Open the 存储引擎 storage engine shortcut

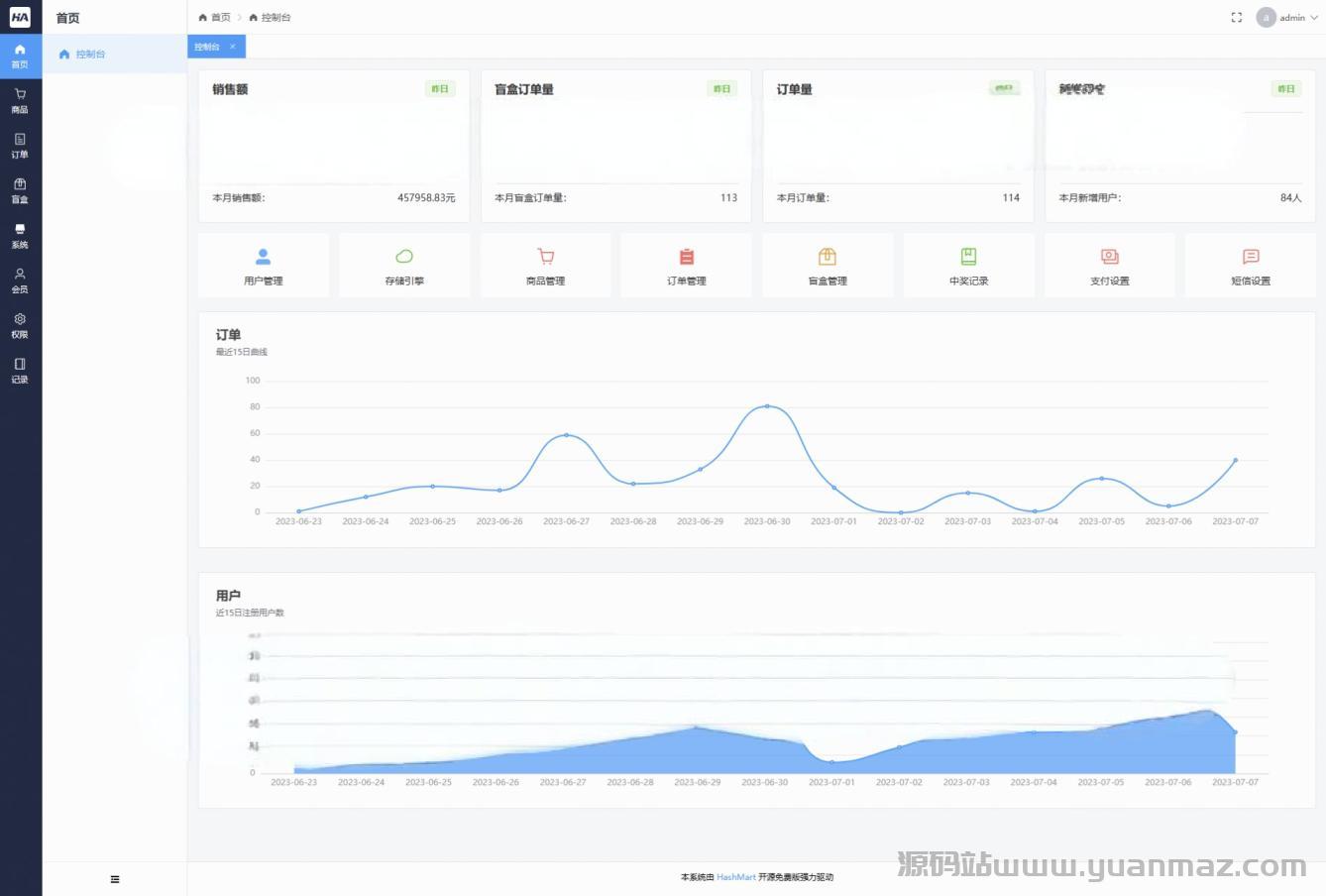click(404, 266)
